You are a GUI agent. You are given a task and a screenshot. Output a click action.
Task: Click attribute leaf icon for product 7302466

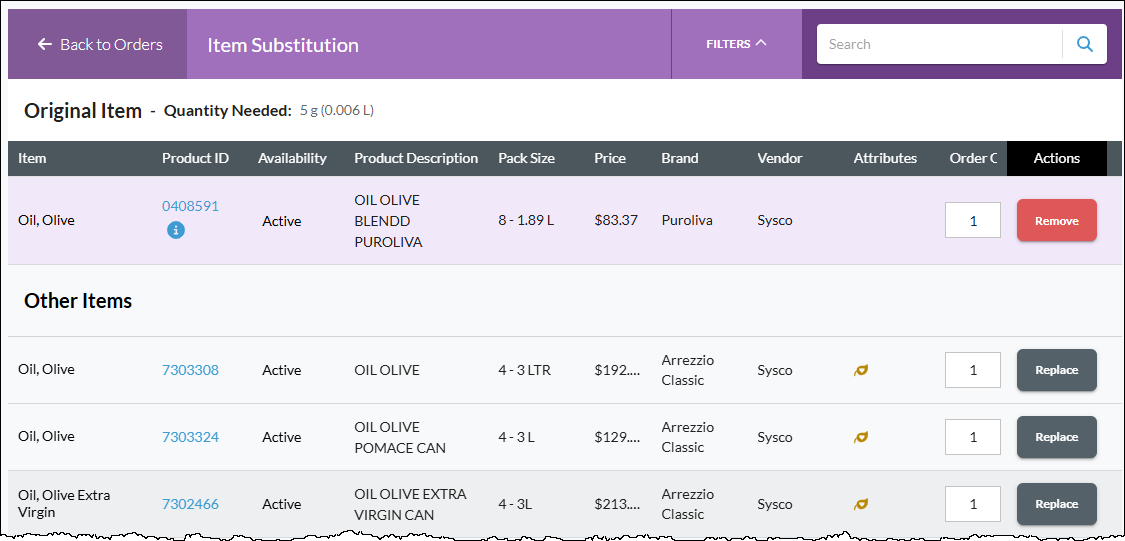(861, 504)
